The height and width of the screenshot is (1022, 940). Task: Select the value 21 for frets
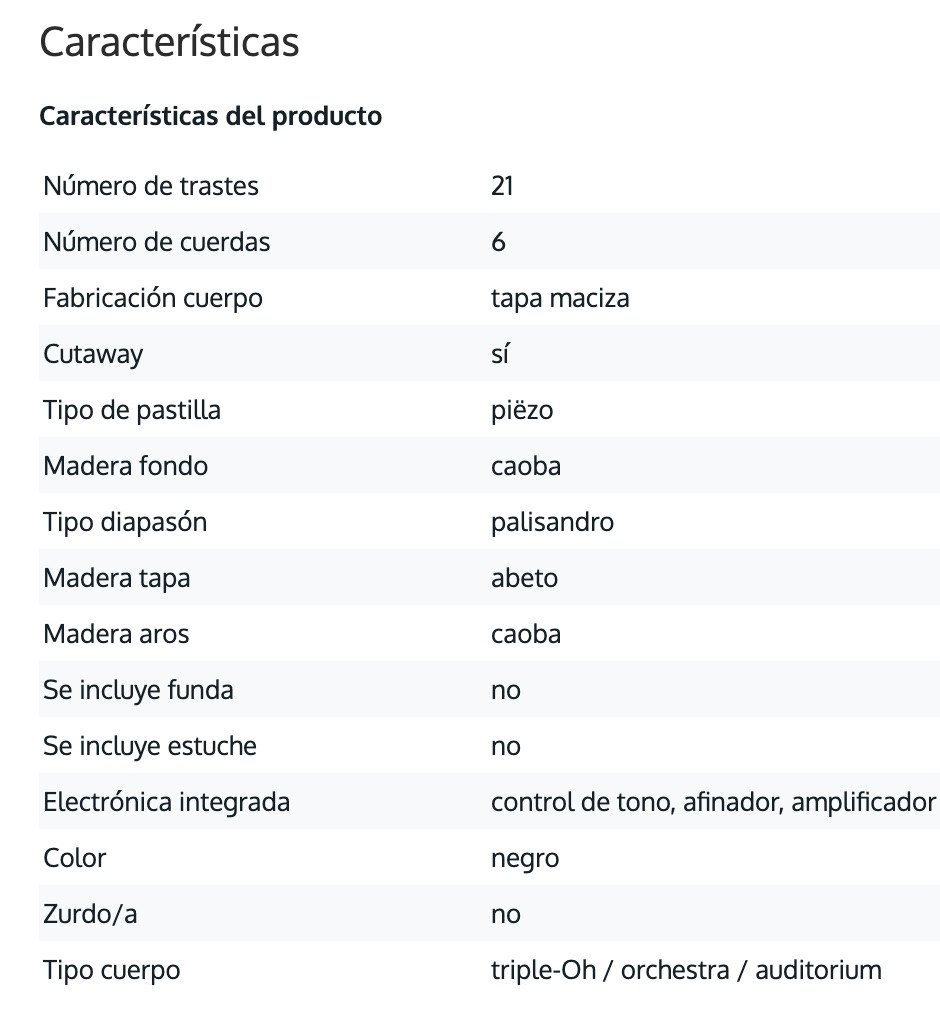502,186
